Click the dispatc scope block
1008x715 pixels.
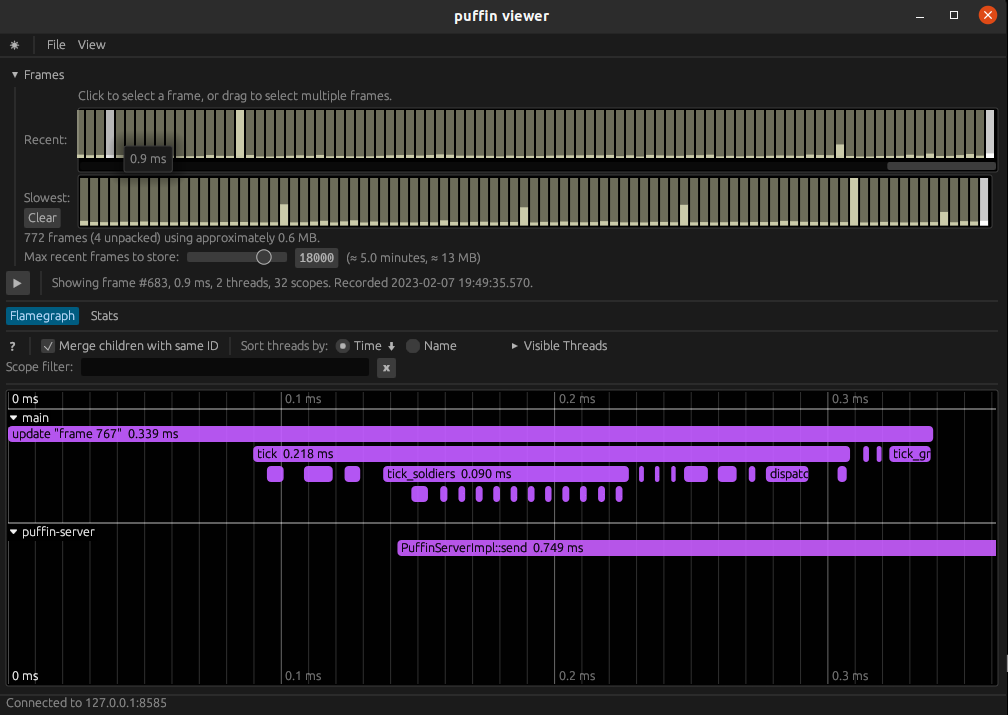click(788, 474)
